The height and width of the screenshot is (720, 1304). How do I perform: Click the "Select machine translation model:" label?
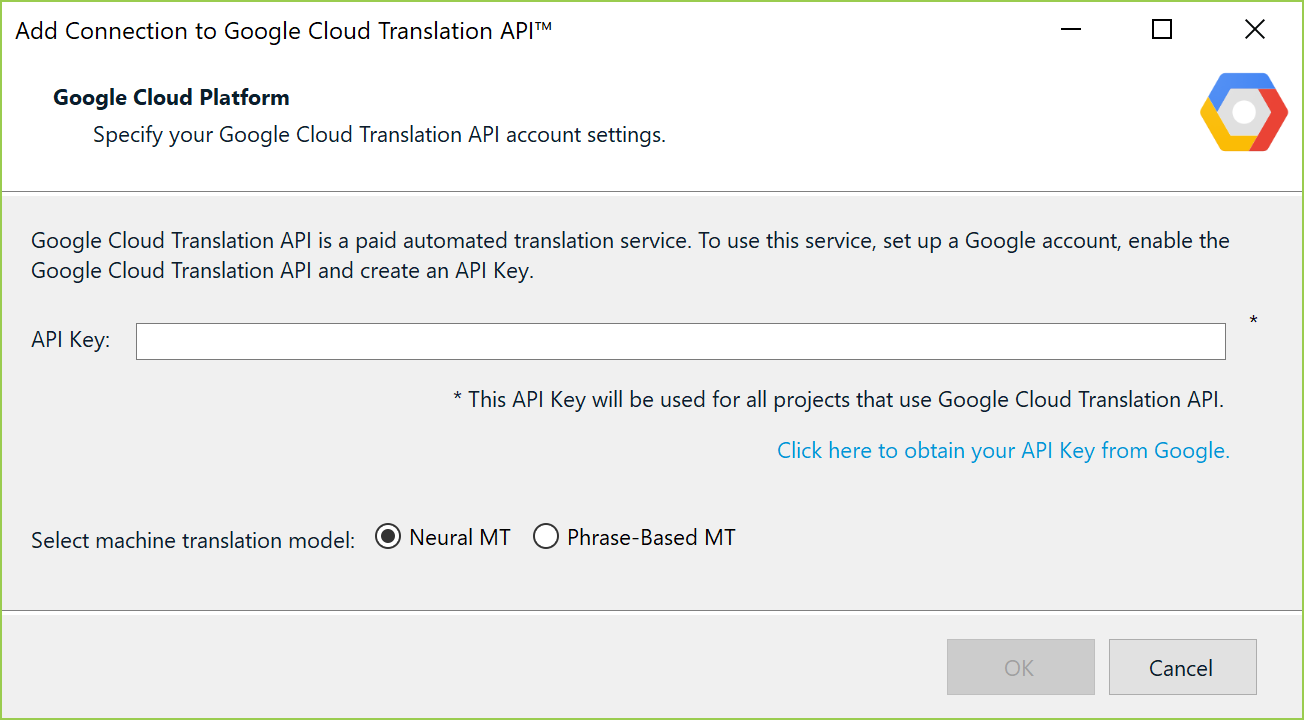coord(193,541)
